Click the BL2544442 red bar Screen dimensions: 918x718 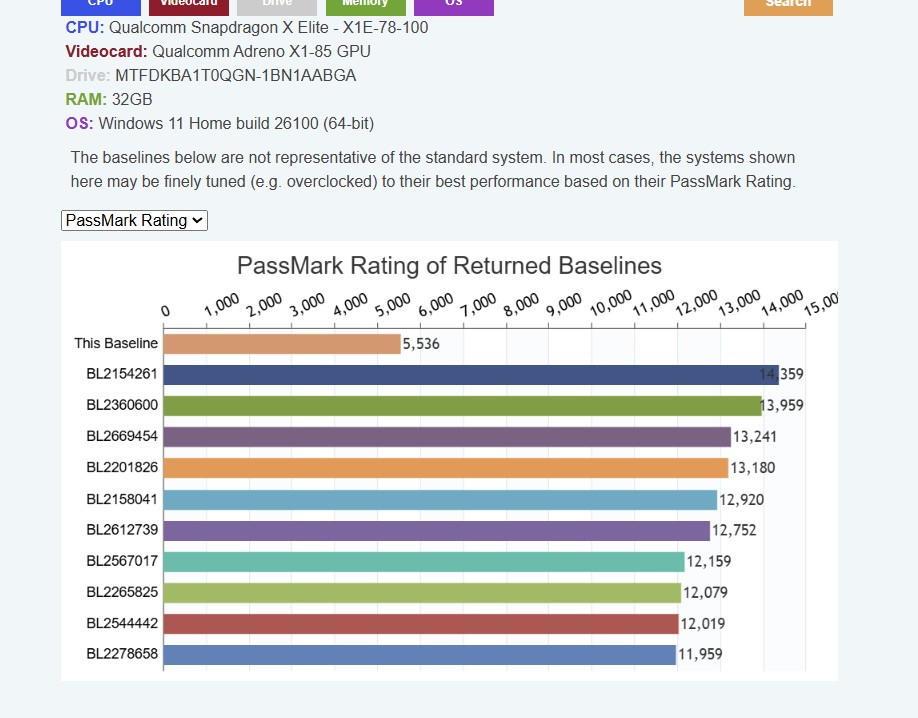421,624
